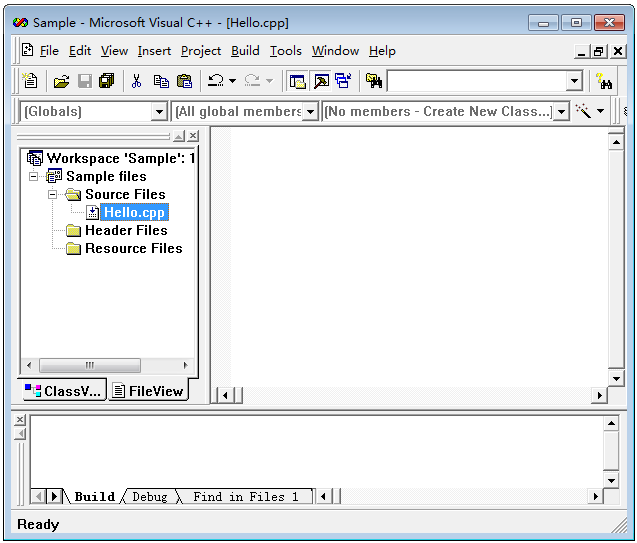Viewport: 637px width, 543px height.
Task: Click the Redo arrow icon
Action: [x=252, y=80]
